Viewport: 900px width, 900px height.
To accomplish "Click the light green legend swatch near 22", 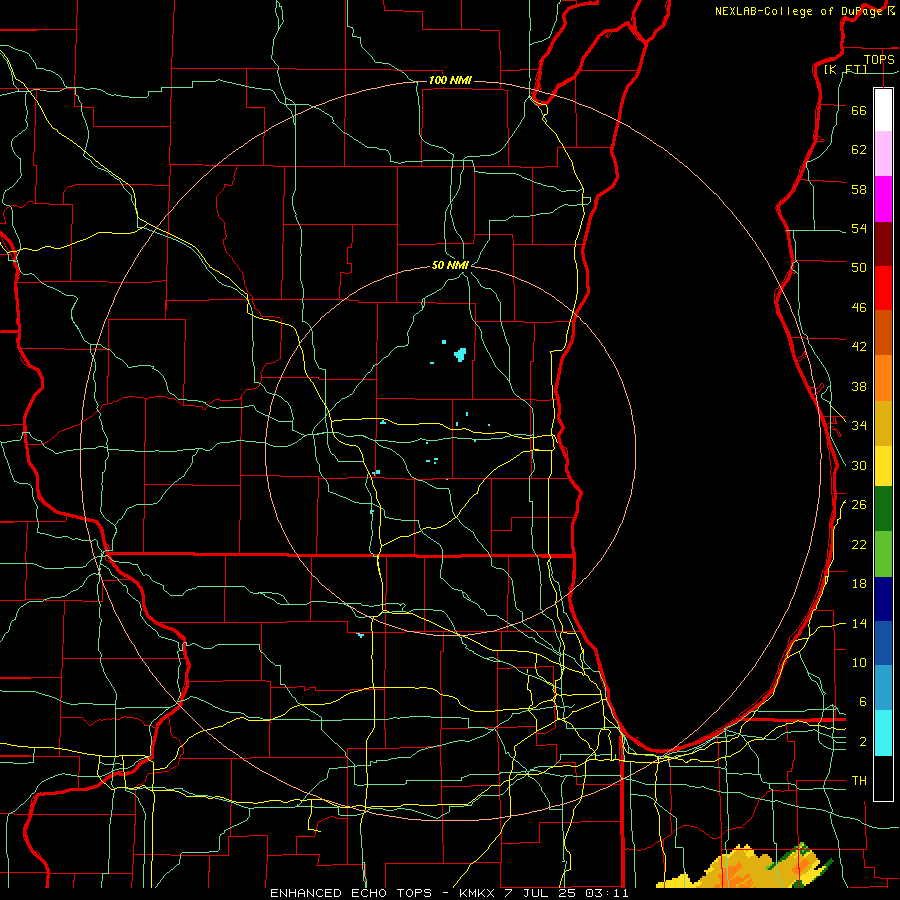I will point(883,554).
